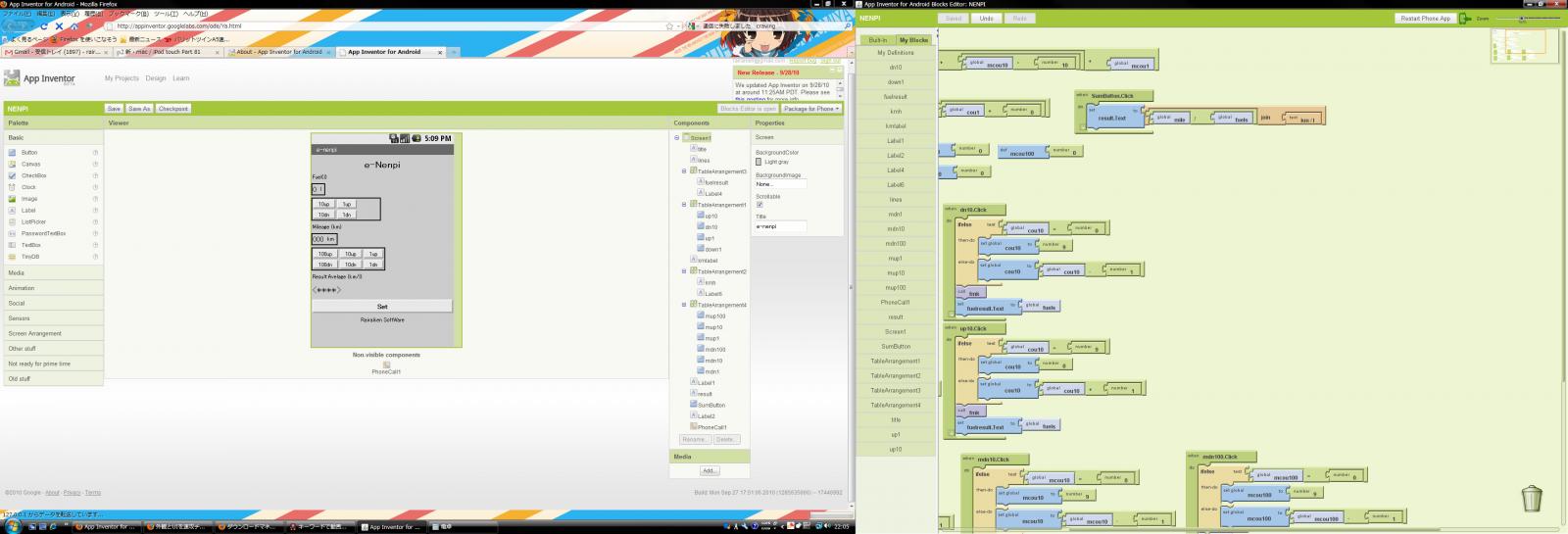Click the Title property text field

click(780, 226)
